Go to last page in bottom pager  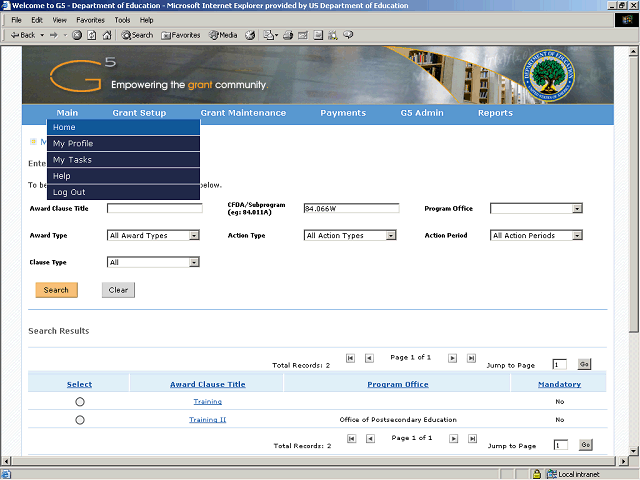472,438
